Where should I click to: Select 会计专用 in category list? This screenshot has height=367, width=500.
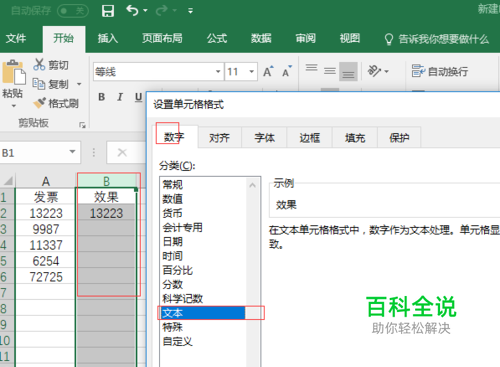coord(203,227)
